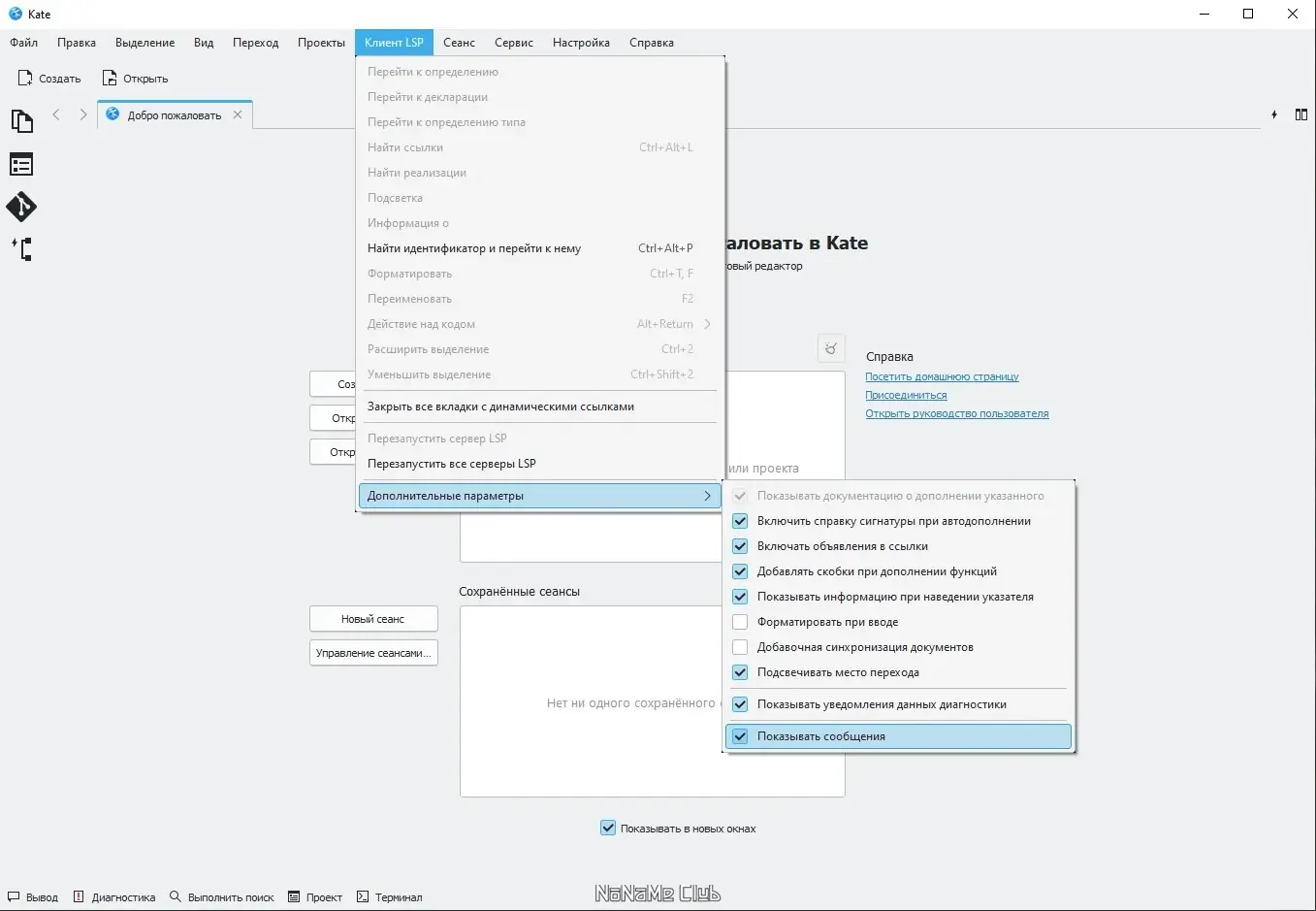Open the 'Проект' bottom panel
The image size is (1316, 911).
(x=315, y=897)
